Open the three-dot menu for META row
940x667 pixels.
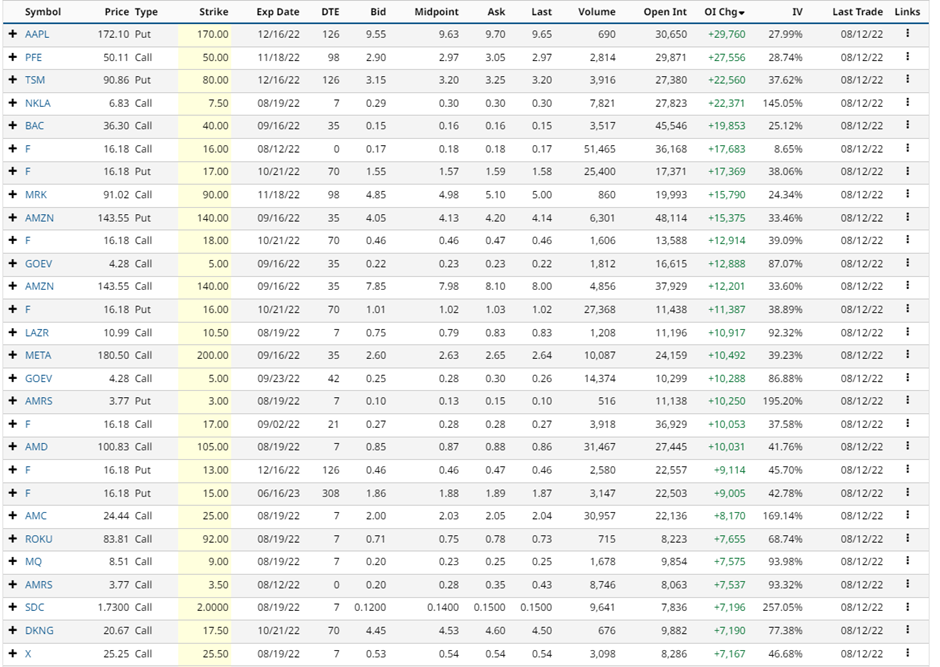click(x=908, y=355)
